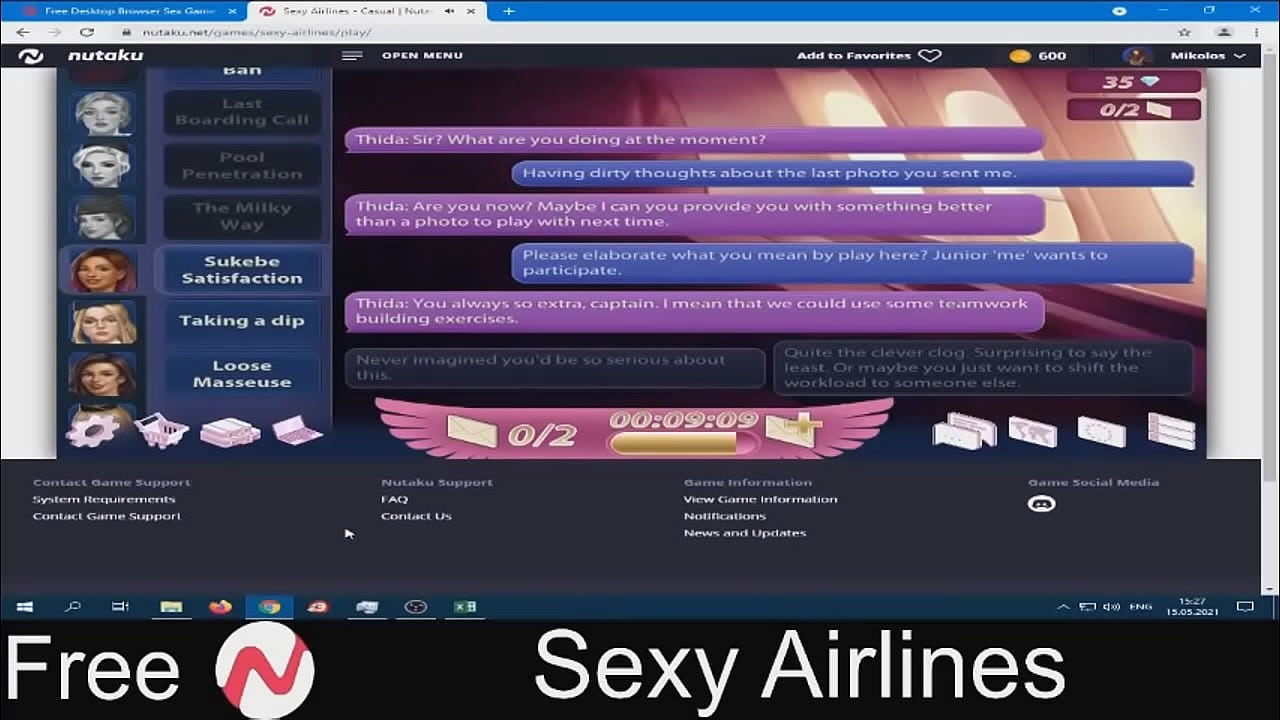Open the stacked list panels icon
The width and height of the screenshot is (1280, 720).
(1171, 431)
